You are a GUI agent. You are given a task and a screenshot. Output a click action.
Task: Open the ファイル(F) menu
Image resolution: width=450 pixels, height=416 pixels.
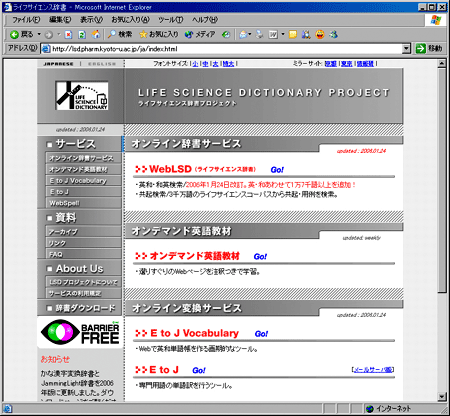point(26,20)
